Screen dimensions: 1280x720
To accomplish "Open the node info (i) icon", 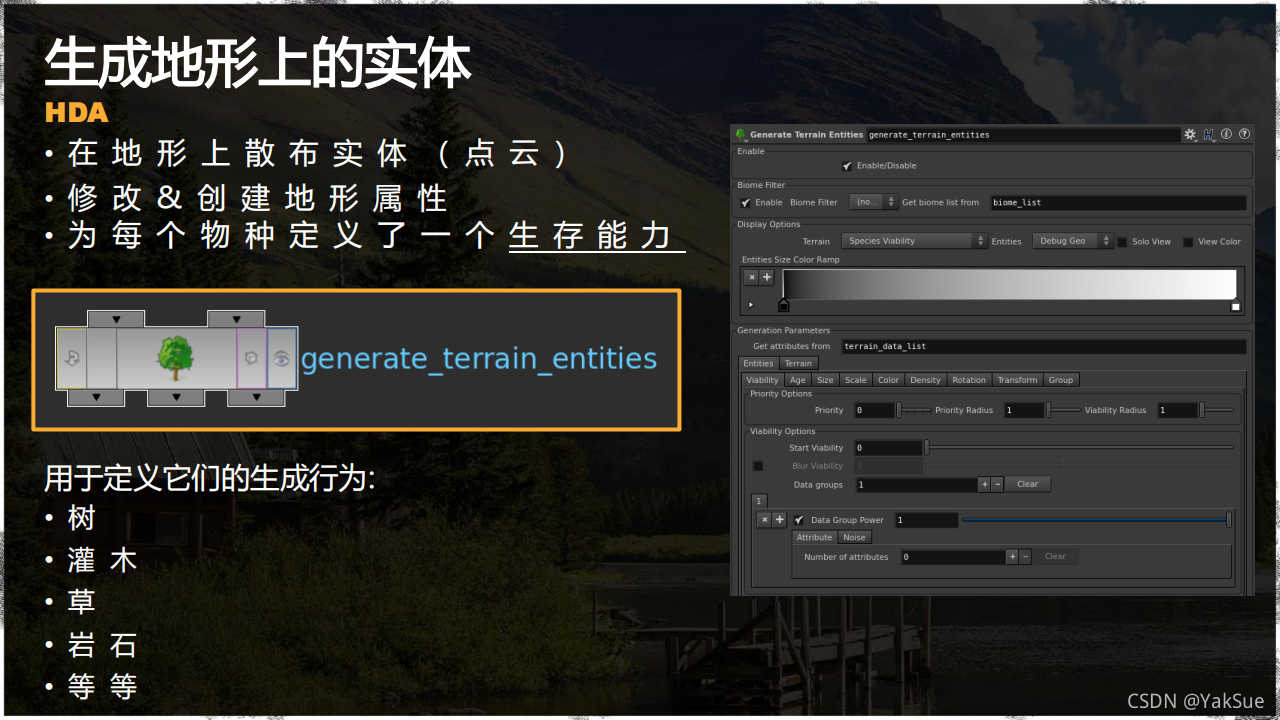I will coord(1227,134).
